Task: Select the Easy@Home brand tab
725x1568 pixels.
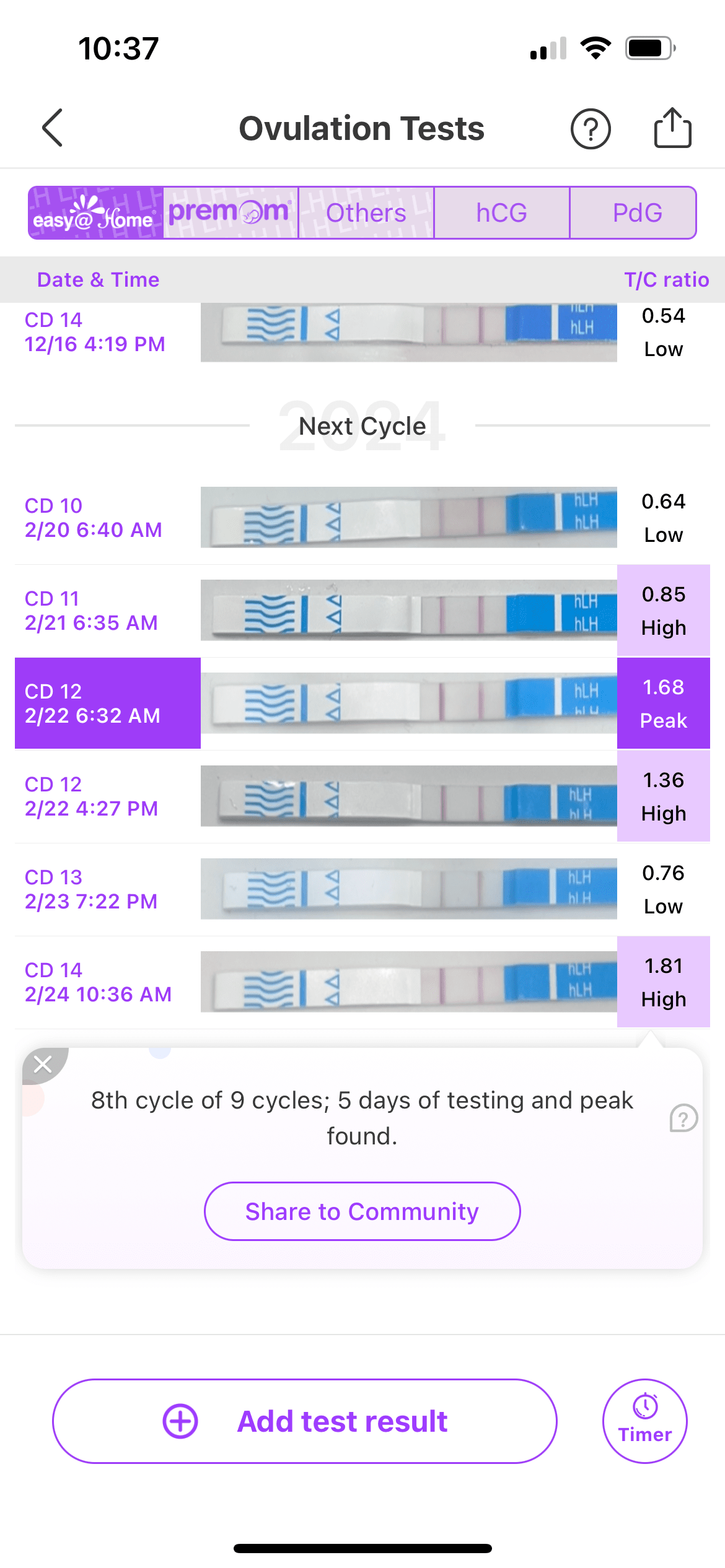Action: tap(96, 212)
